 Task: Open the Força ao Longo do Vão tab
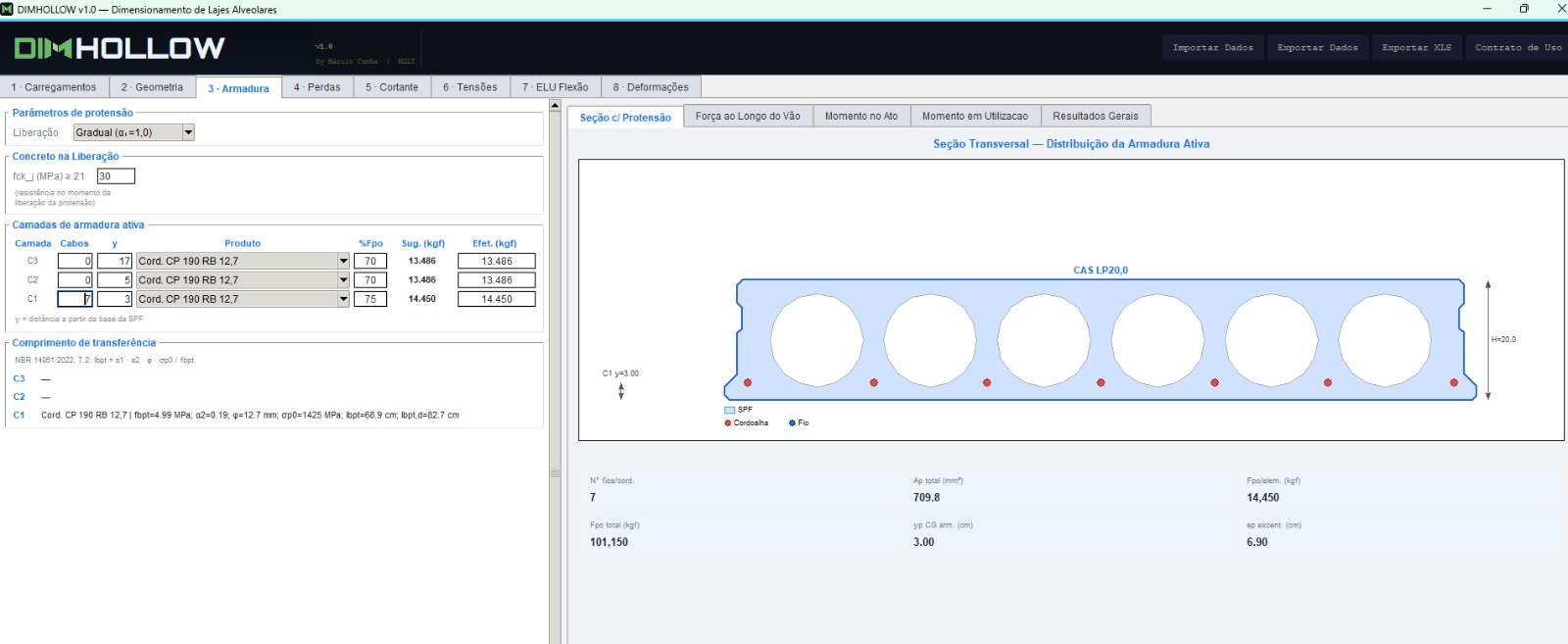748,116
